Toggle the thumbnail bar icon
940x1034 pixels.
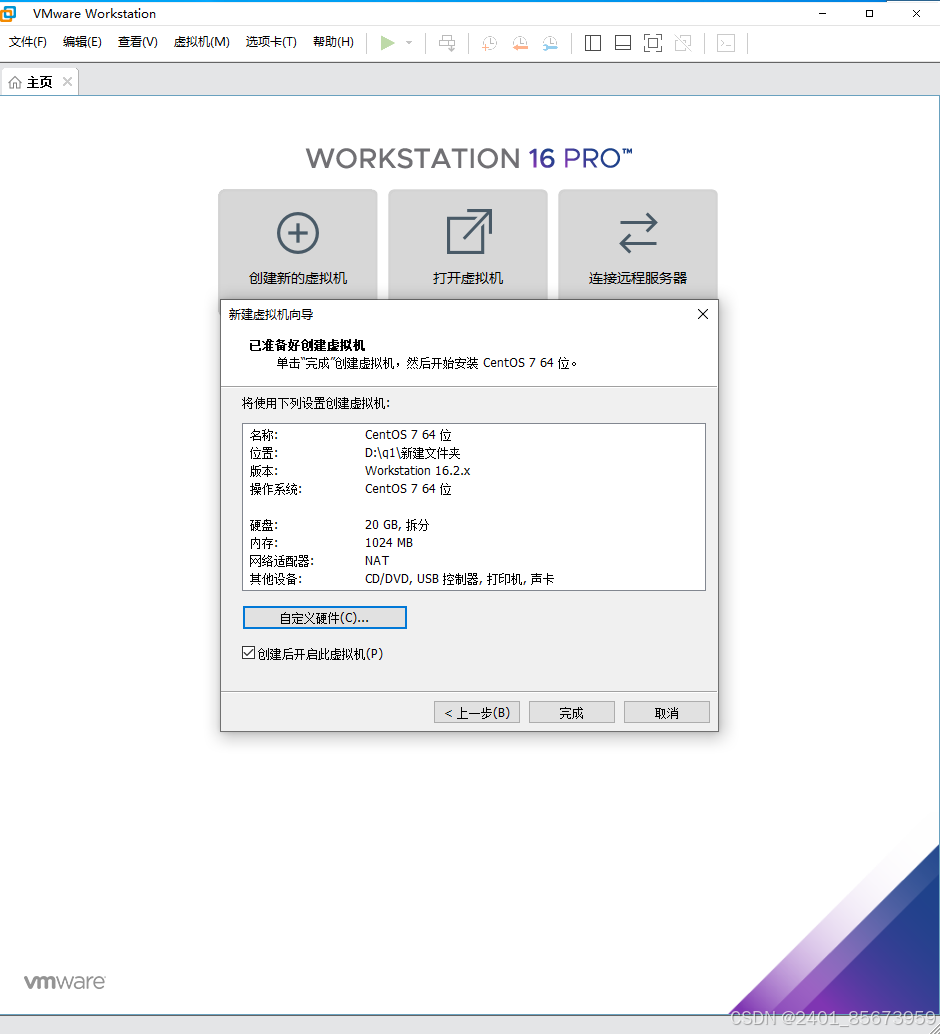623,44
